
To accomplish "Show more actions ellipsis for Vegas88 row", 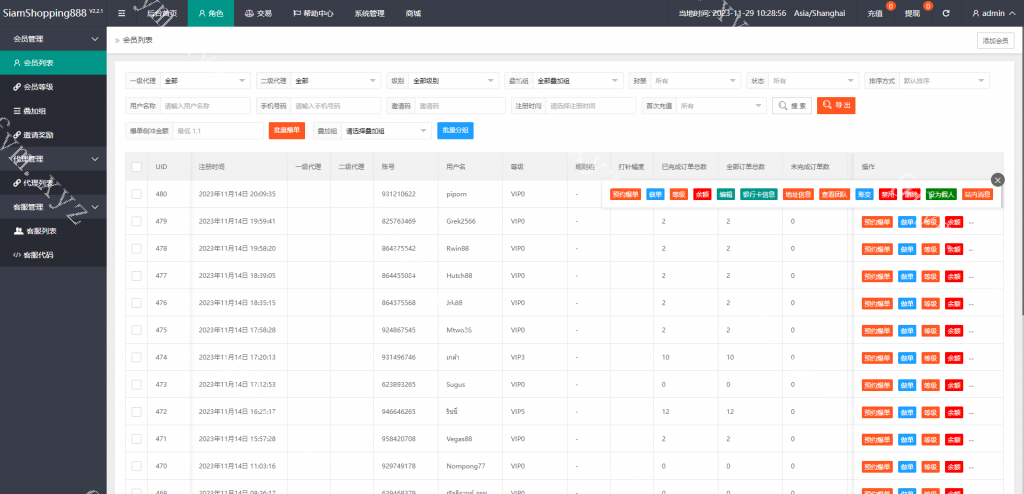I will tap(971, 440).
